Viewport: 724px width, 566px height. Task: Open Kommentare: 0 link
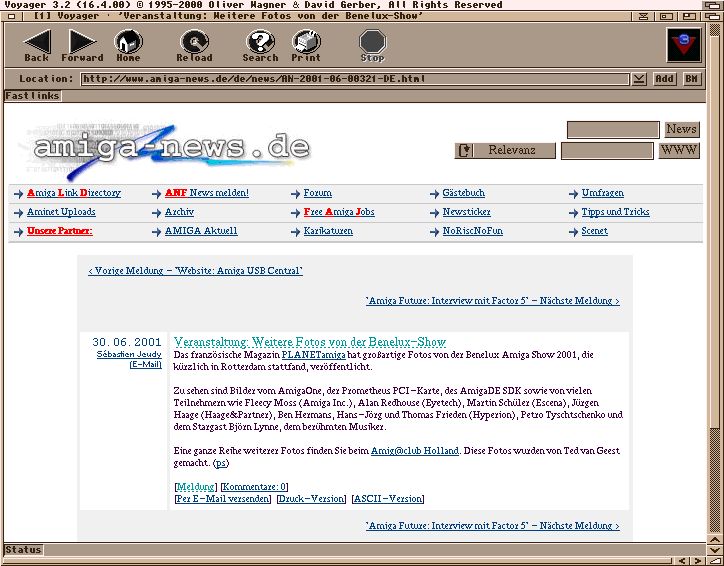pyautogui.click(x=254, y=487)
